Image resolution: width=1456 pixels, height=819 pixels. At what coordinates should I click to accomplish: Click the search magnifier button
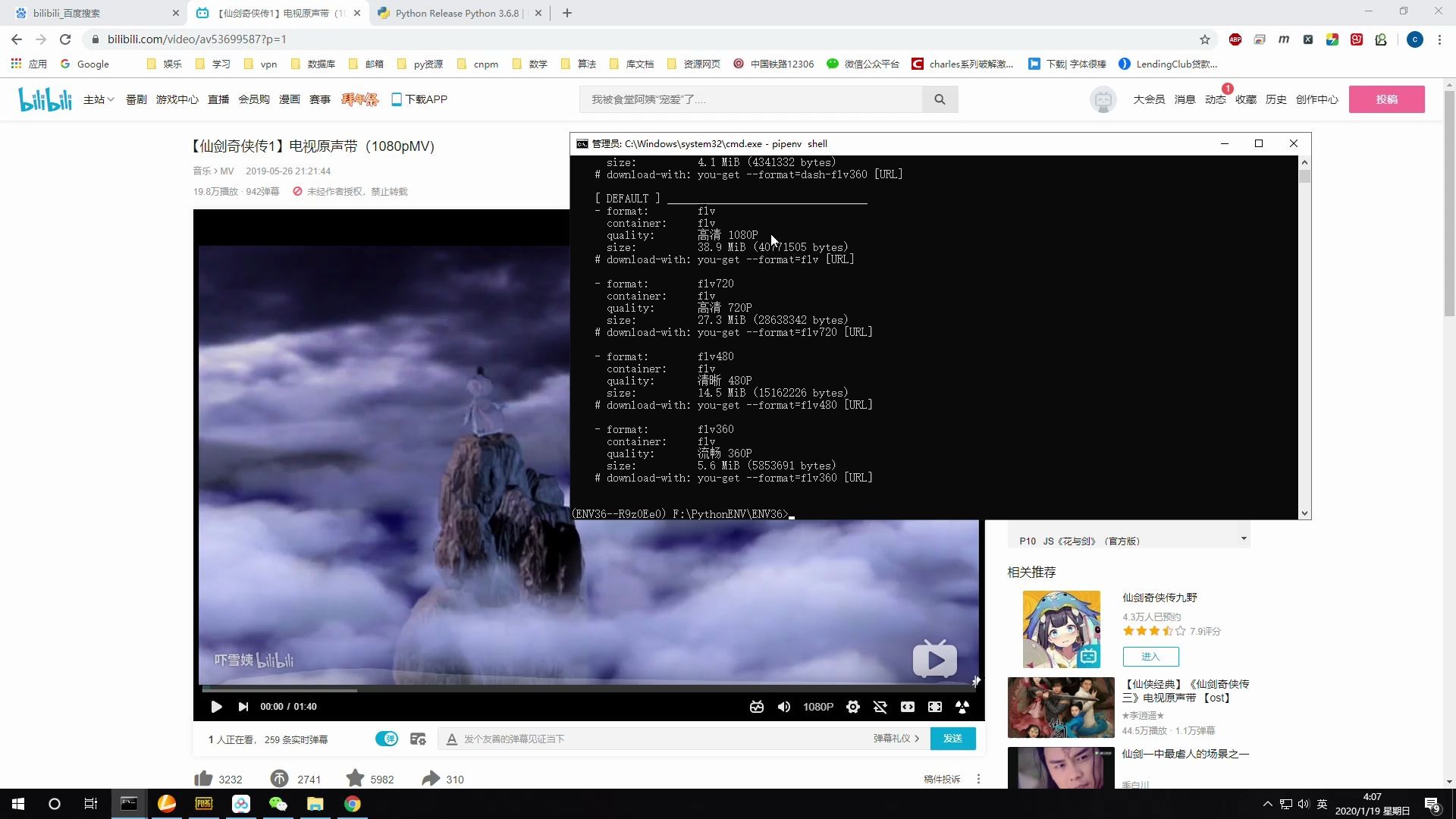(940, 99)
